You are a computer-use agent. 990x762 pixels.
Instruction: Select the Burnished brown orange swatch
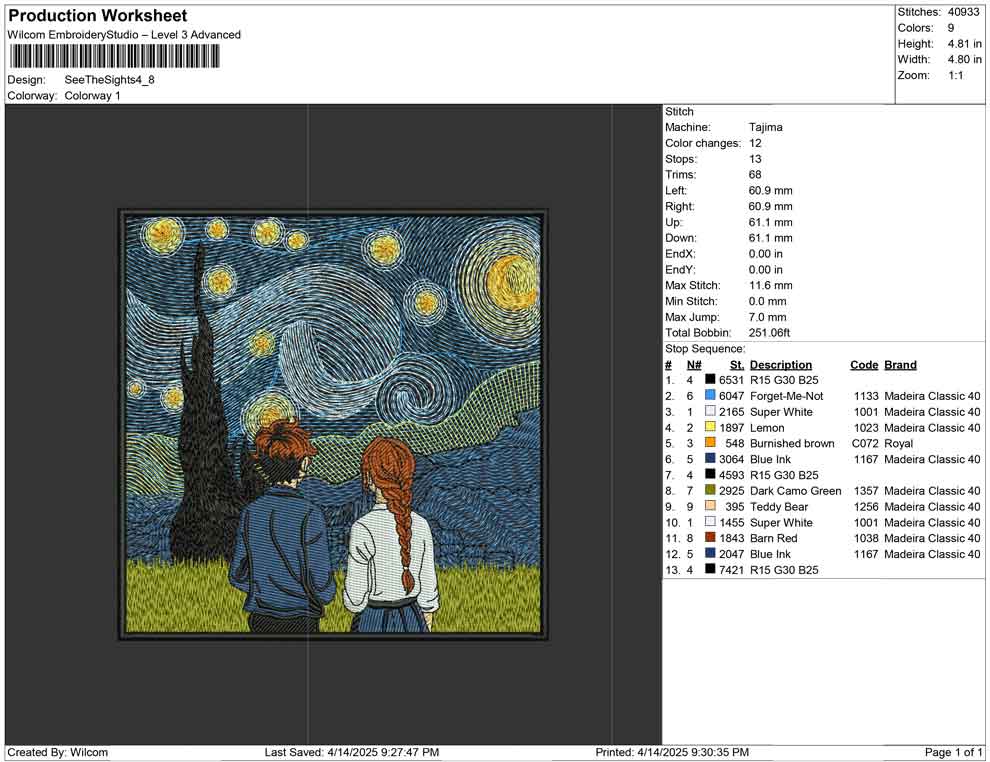(710, 443)
